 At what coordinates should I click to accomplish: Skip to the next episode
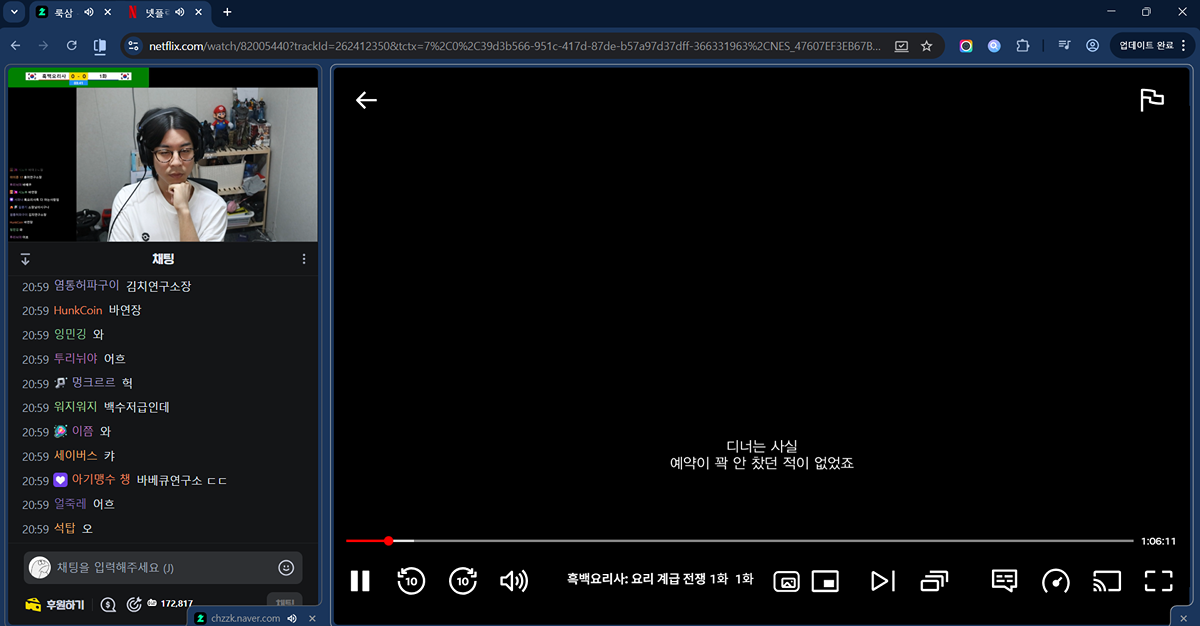point(882,581)
